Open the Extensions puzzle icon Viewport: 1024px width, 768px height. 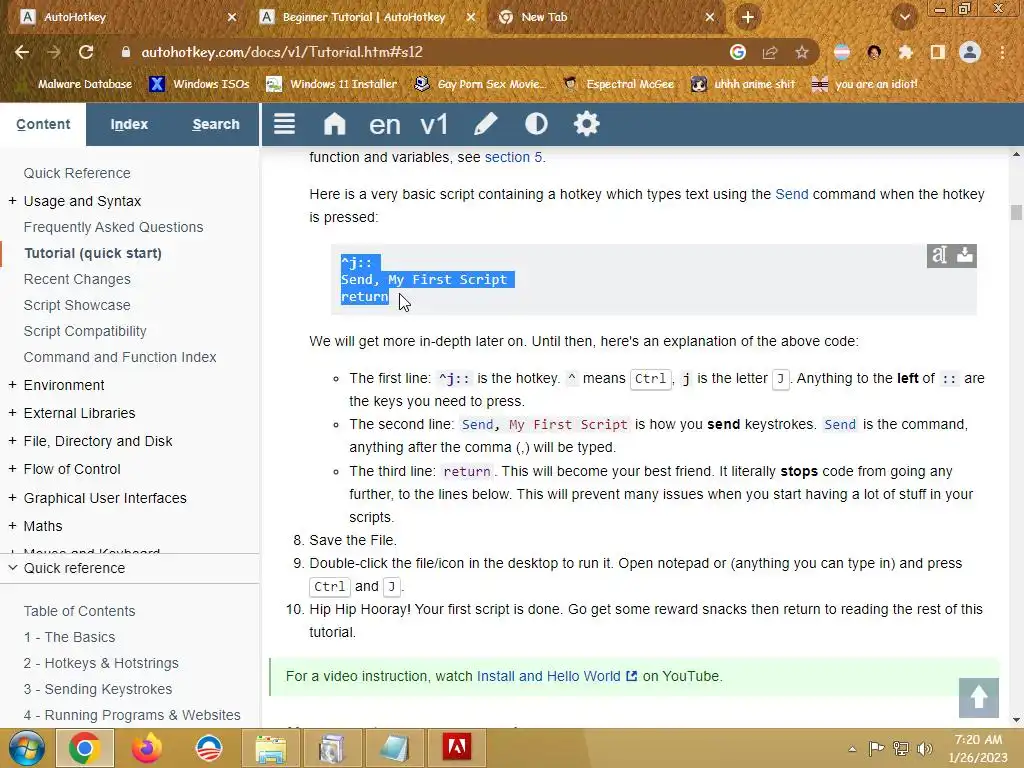(905, 52)
